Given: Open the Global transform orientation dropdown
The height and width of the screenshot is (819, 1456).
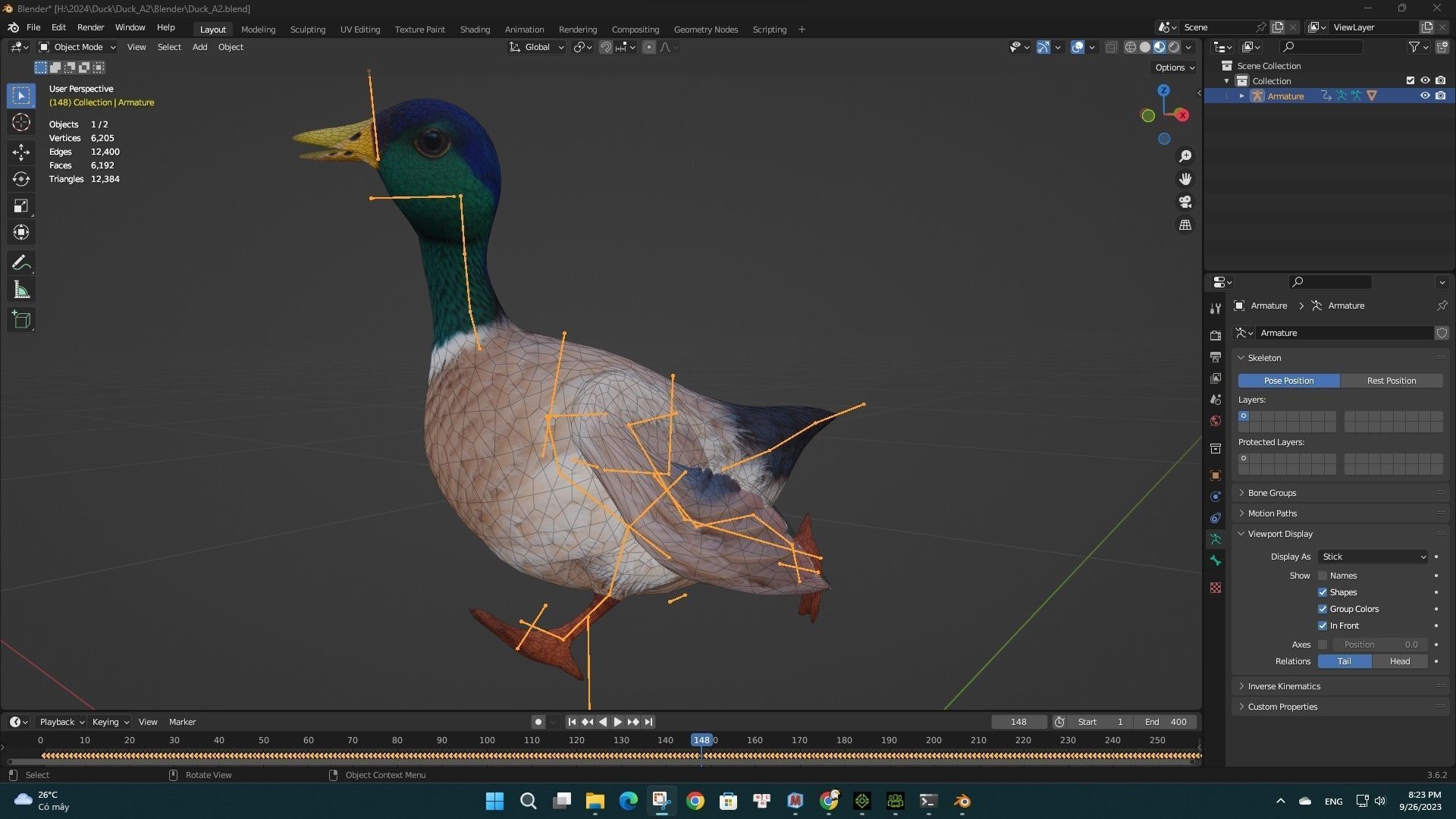Looking at the screenshot, I should point(537,47).
